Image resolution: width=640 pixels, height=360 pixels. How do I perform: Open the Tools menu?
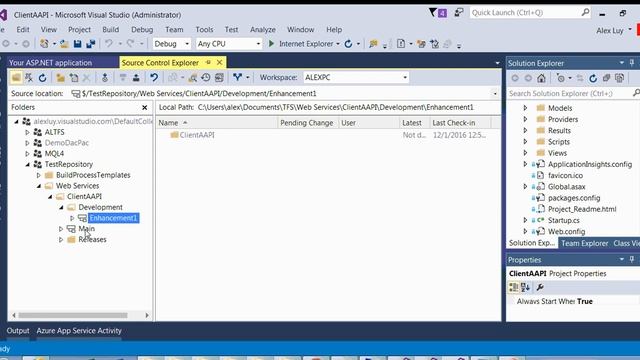point(204,30)
